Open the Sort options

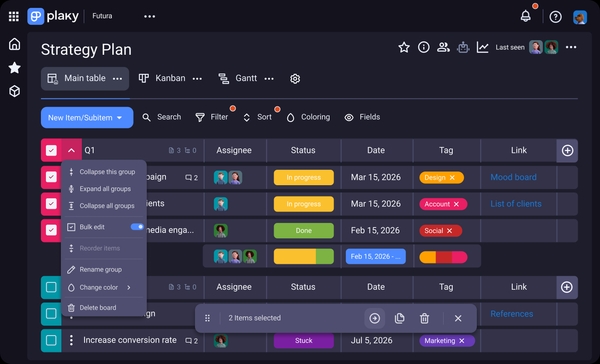click(258, 117)
